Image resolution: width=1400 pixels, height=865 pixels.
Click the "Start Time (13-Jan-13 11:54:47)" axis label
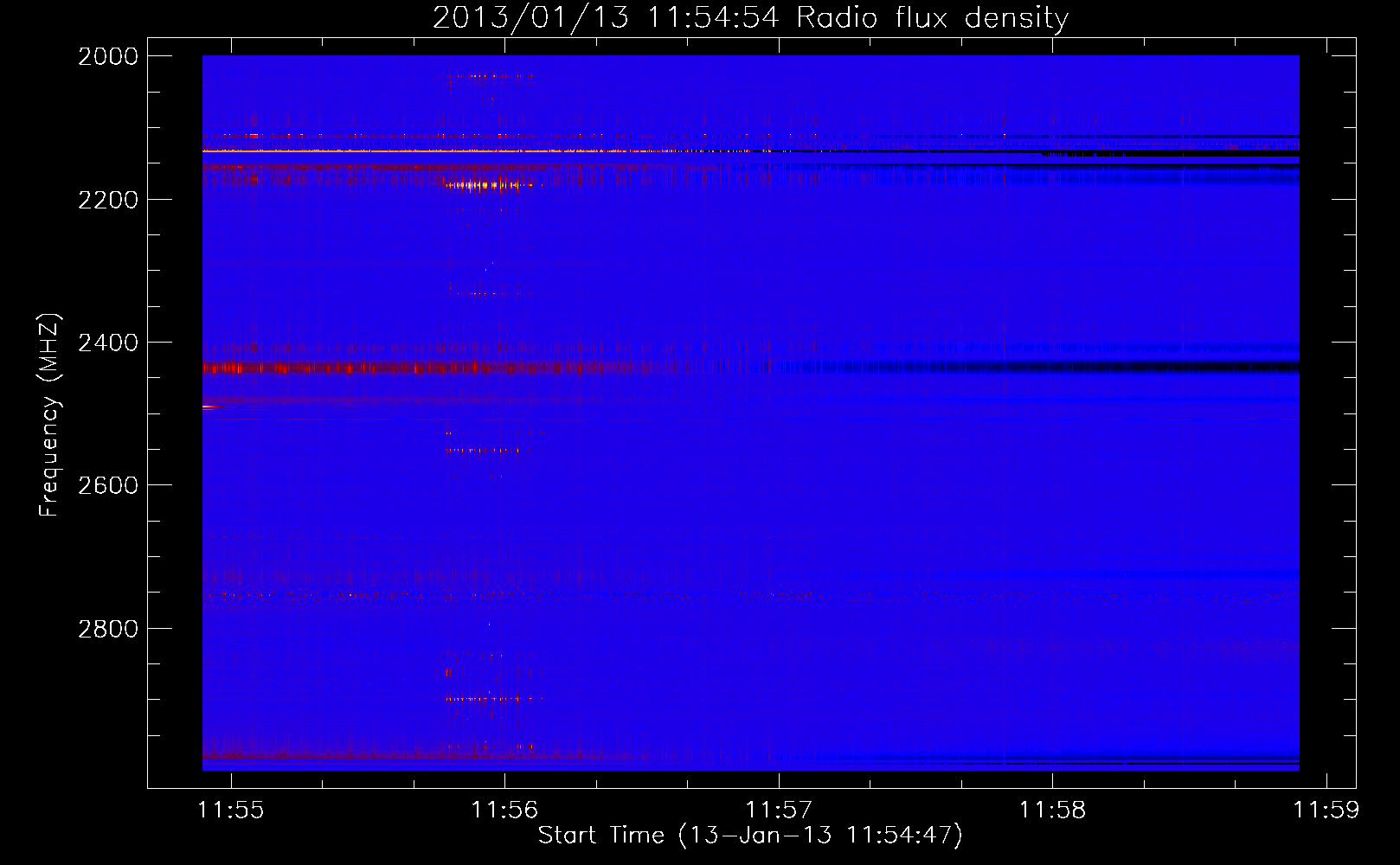tap(750, 836)
